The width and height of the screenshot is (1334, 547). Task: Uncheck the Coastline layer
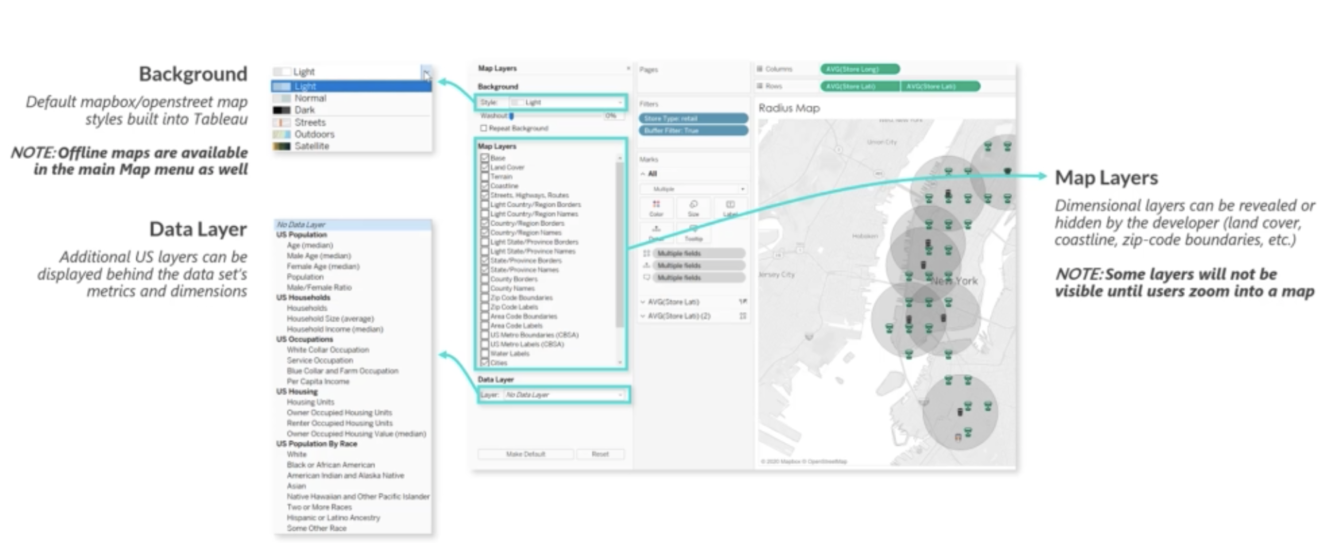pyautogui.click(x=485, y=186)
